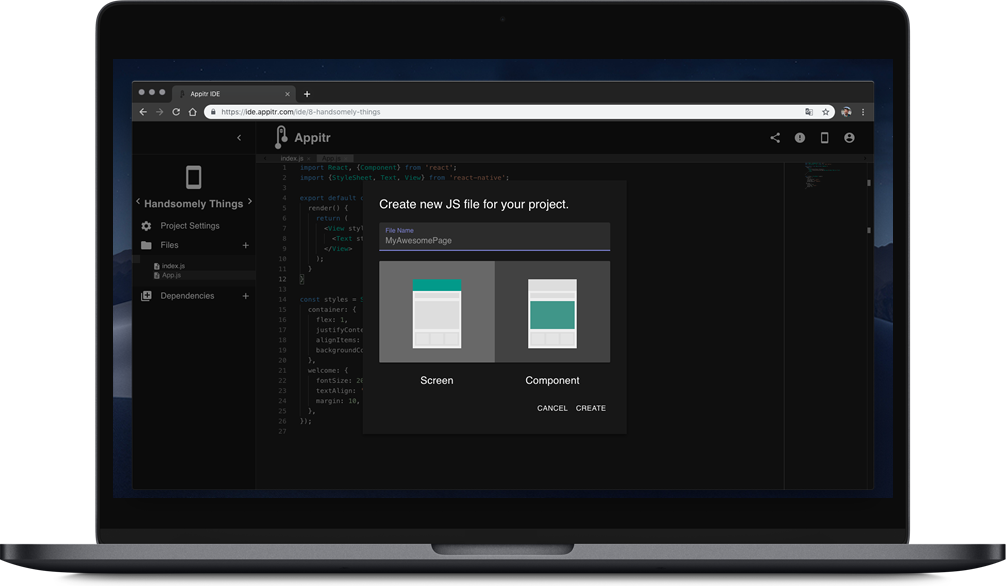
Task: Open the alert notifications icon
Action: (800, 138)
